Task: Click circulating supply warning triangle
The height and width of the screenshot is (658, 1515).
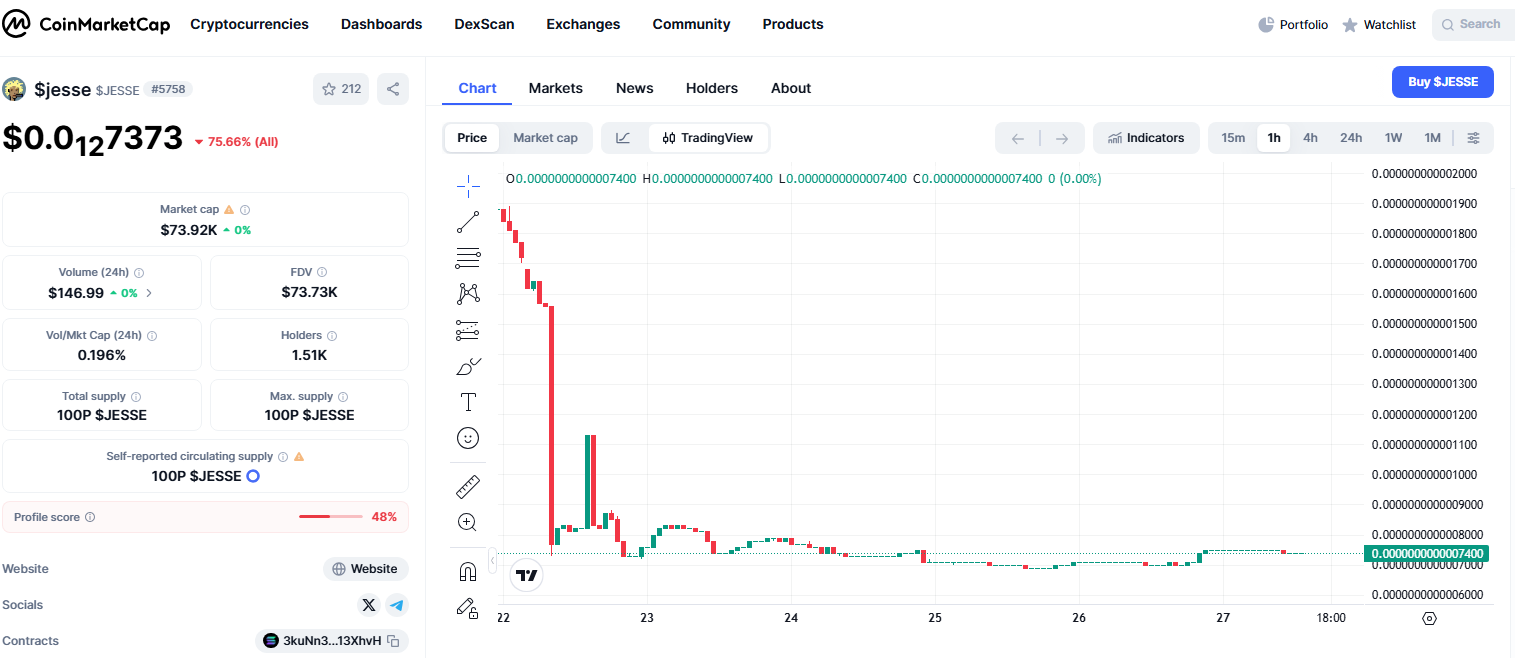Action: tap(299, 456)
